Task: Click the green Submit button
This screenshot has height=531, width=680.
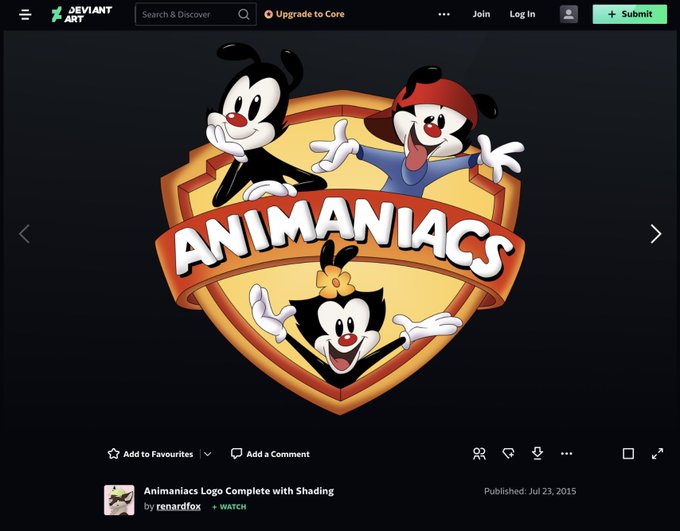Action: pos(630,14)
